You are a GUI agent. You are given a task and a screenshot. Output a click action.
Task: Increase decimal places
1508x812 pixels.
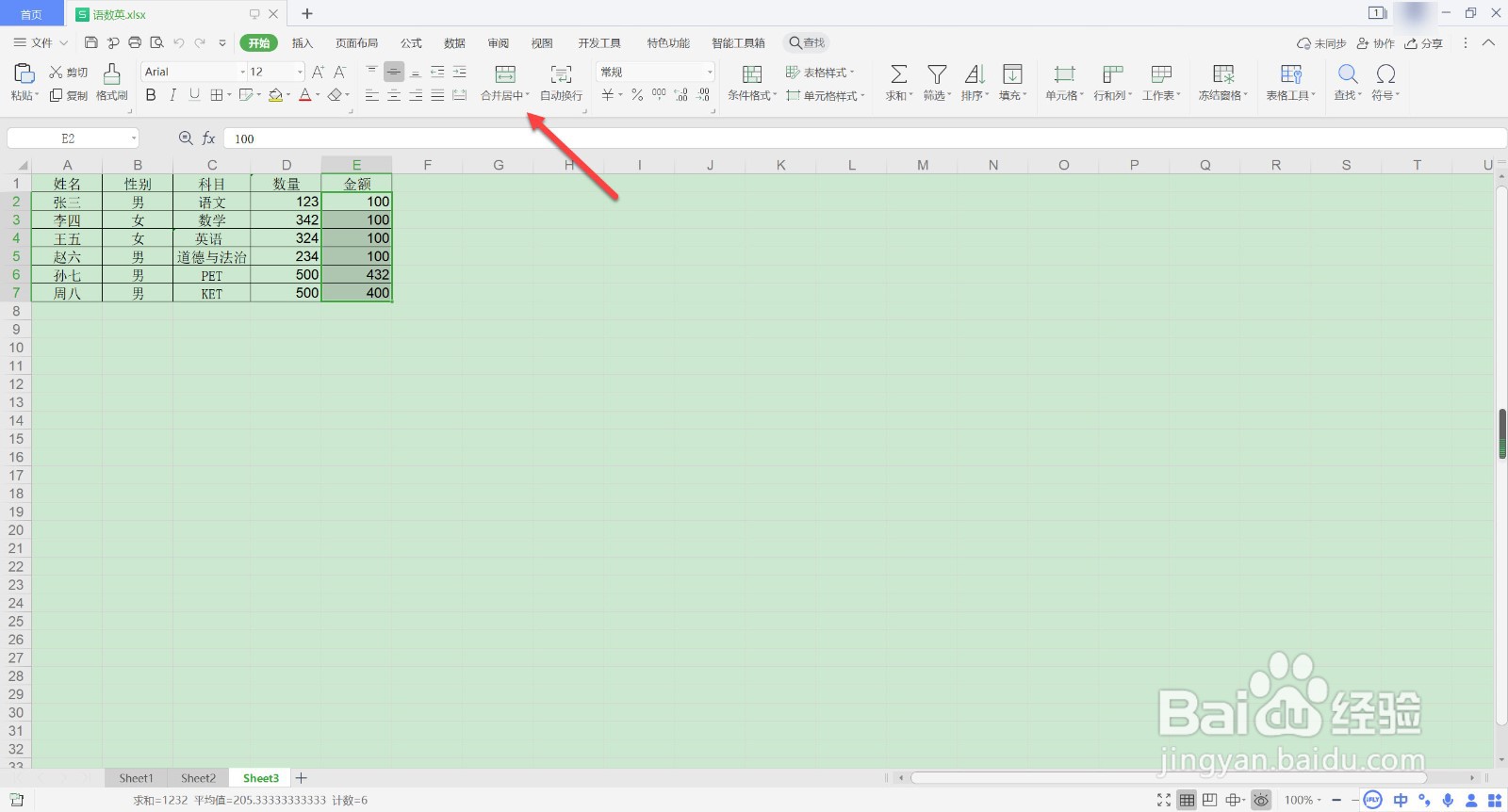[x=681, y=95]
